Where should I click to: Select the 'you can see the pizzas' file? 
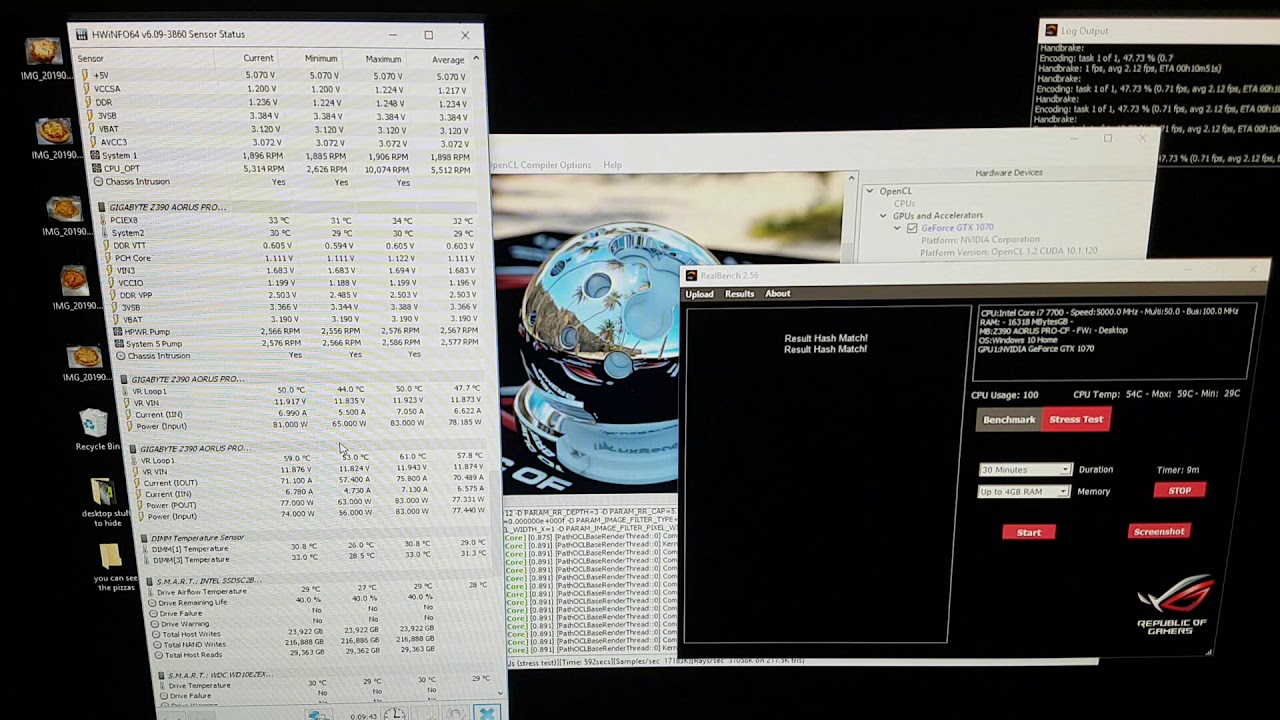(115, 567)
